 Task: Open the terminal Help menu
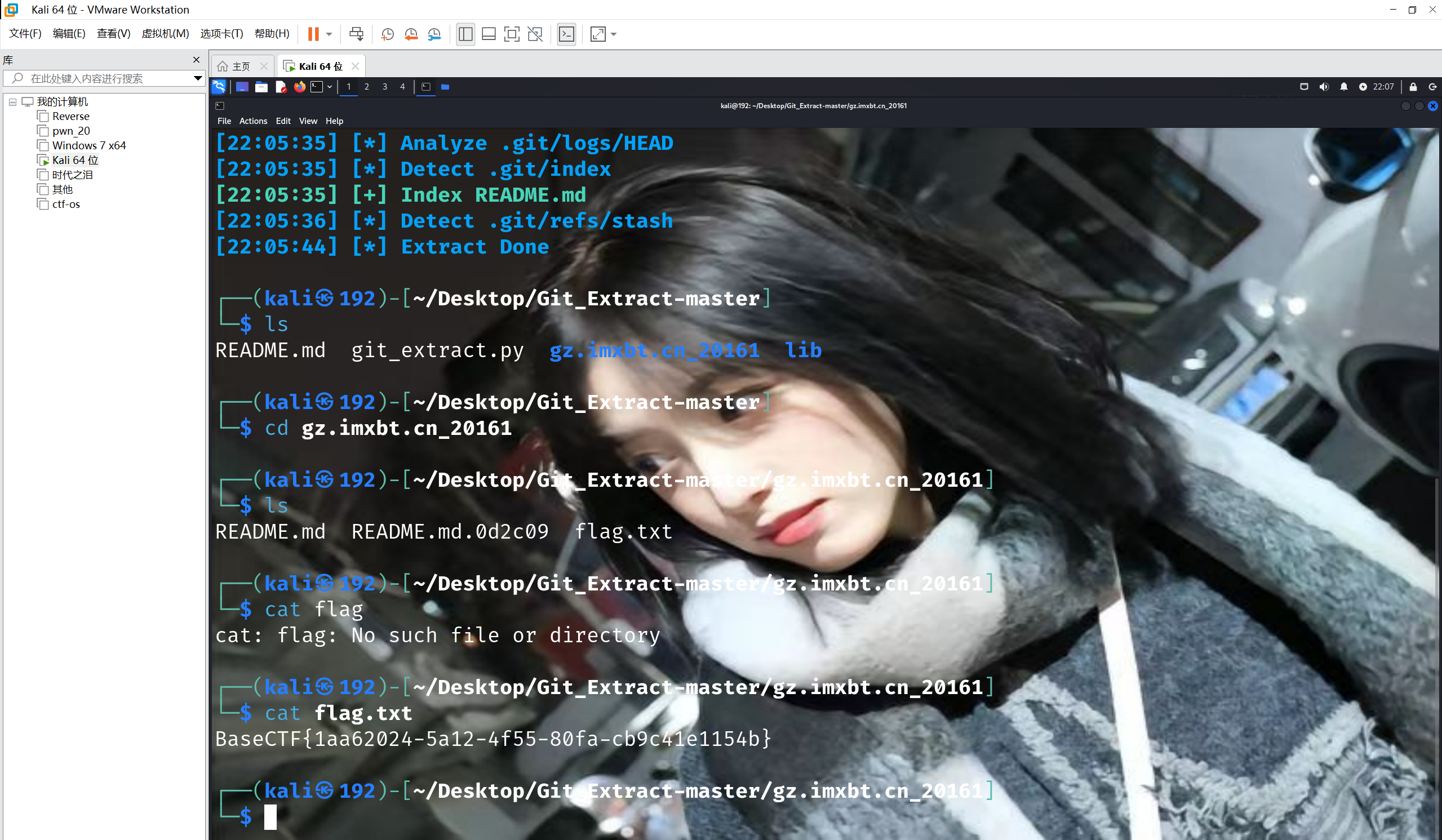tap(334, 121)
